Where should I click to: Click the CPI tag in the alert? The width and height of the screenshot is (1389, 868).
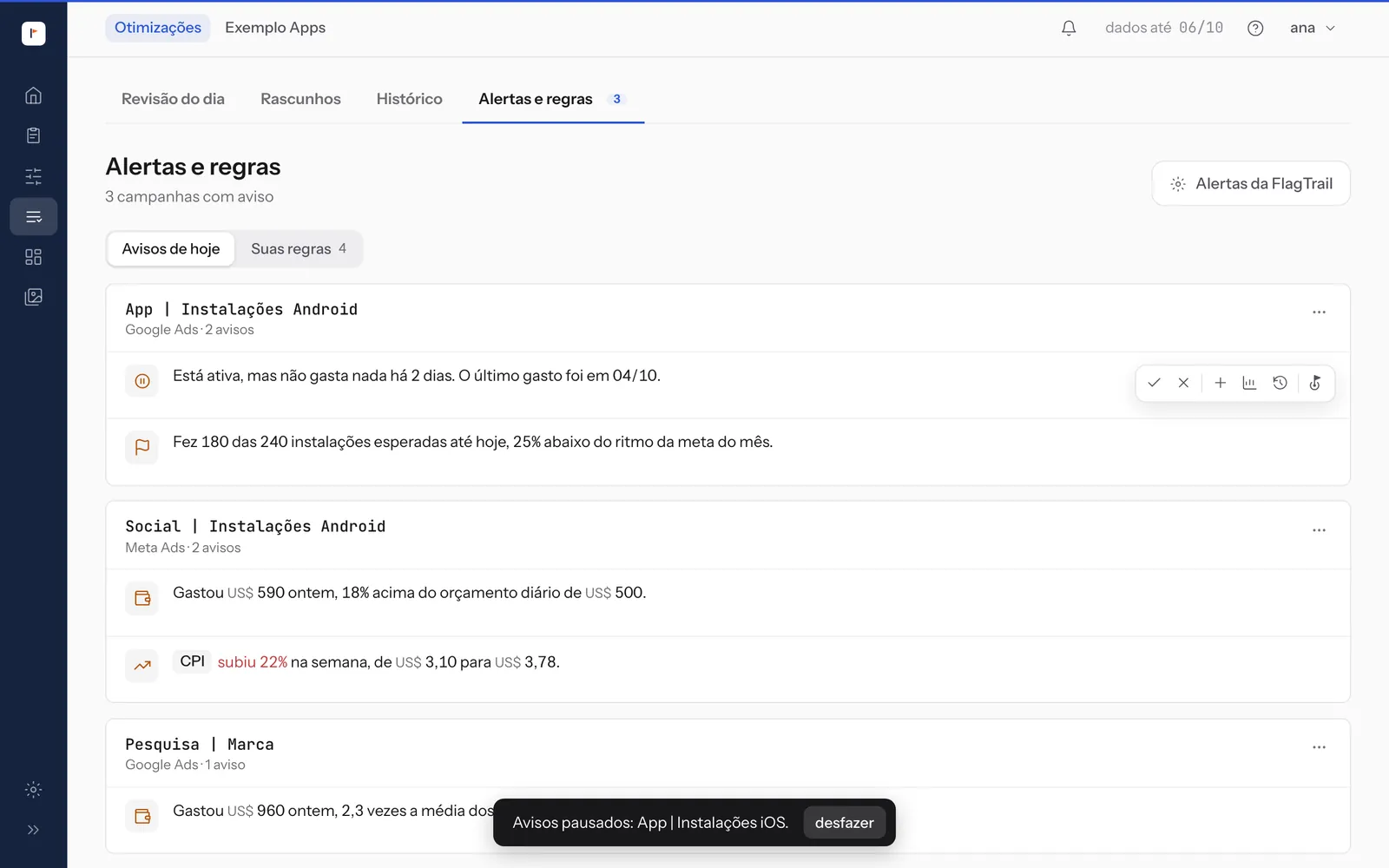tap(192, 661)
